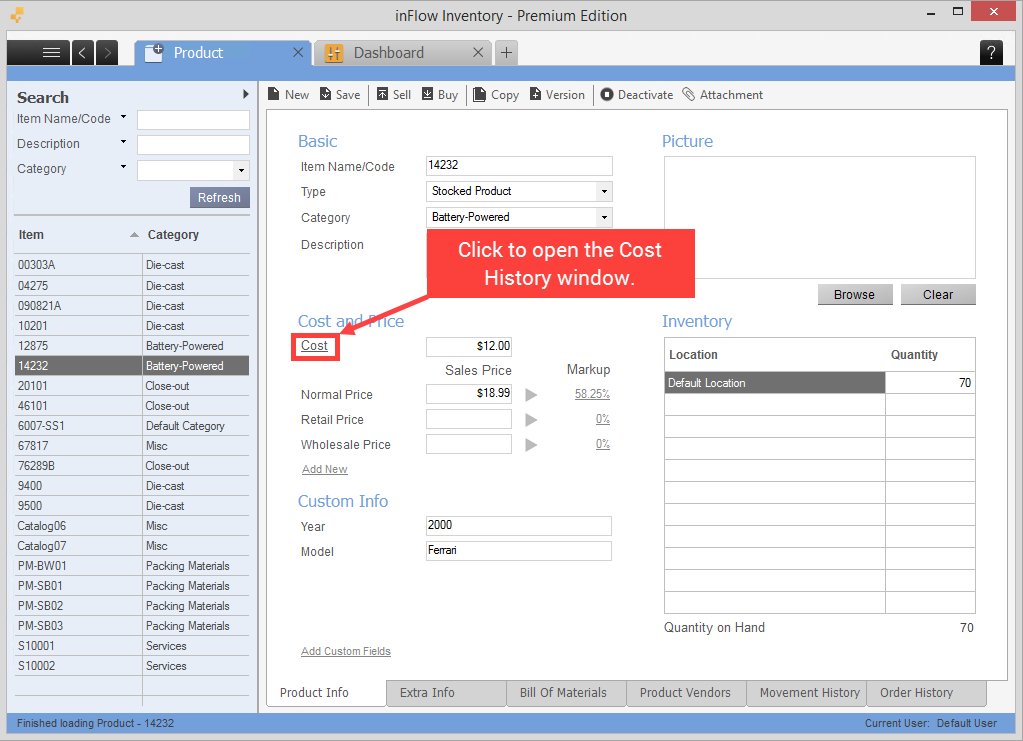The width and height of the screenshot is (1023, 741).
Task: Click the Add Custom Fields link
Action: tap(346, 652)
